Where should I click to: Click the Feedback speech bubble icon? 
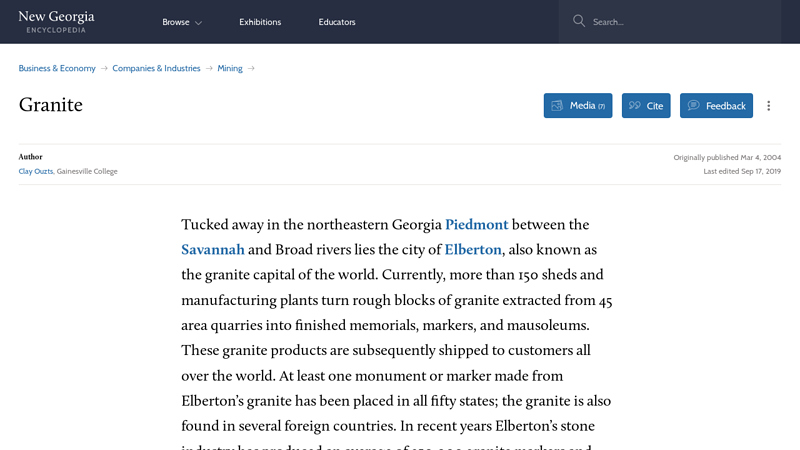point(693,105)
